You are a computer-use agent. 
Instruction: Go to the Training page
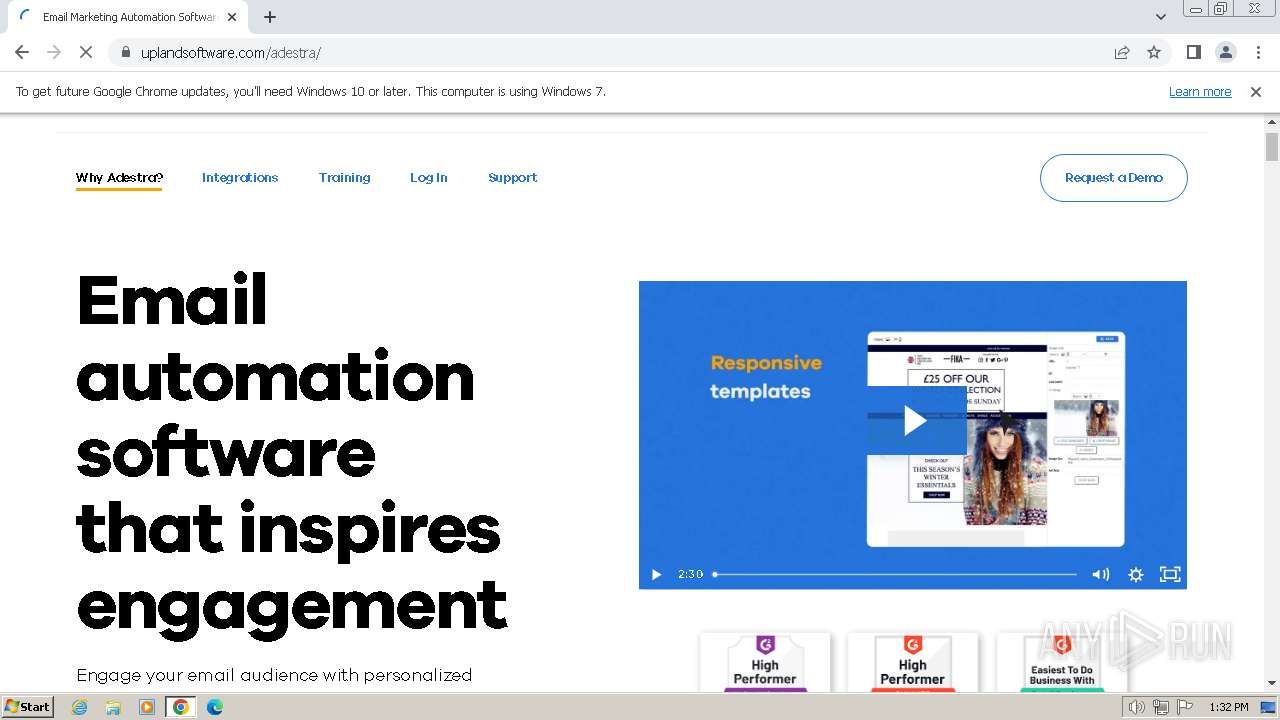click(345, 178)
